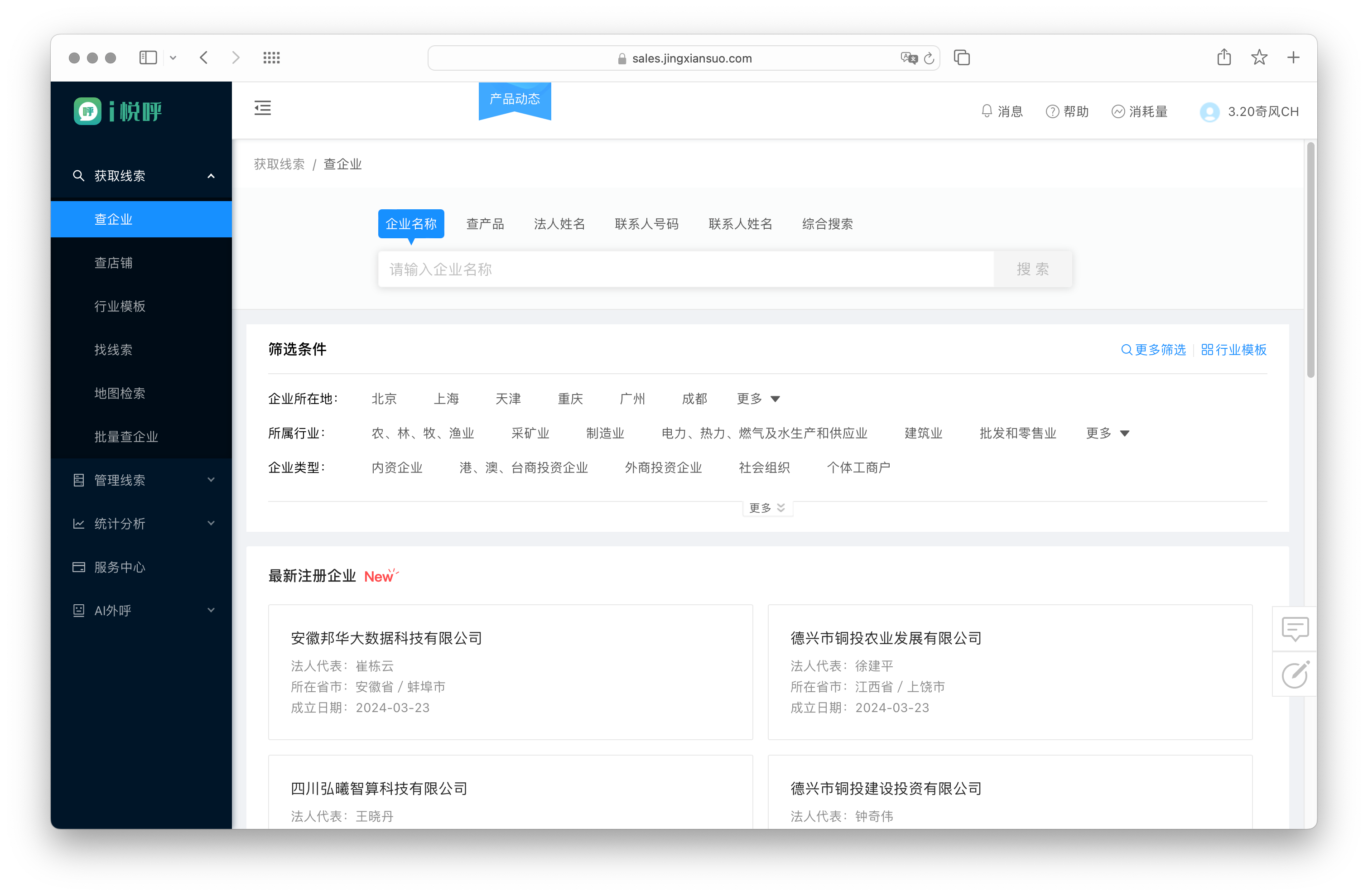Open 更多 dropdown for 企业所在地

(757, 399)
